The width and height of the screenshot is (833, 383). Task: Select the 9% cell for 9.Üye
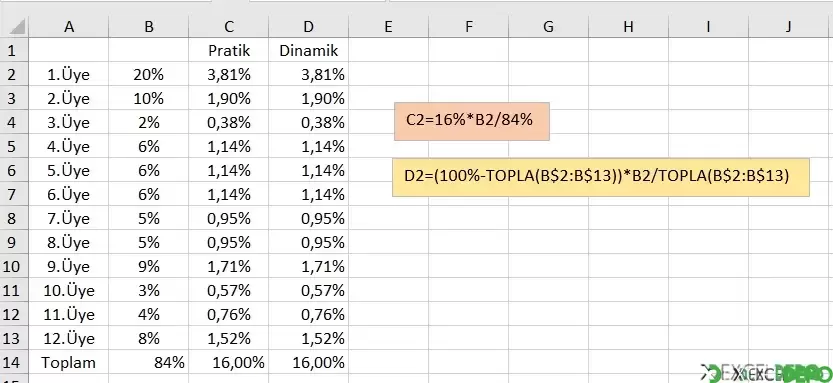149,267
